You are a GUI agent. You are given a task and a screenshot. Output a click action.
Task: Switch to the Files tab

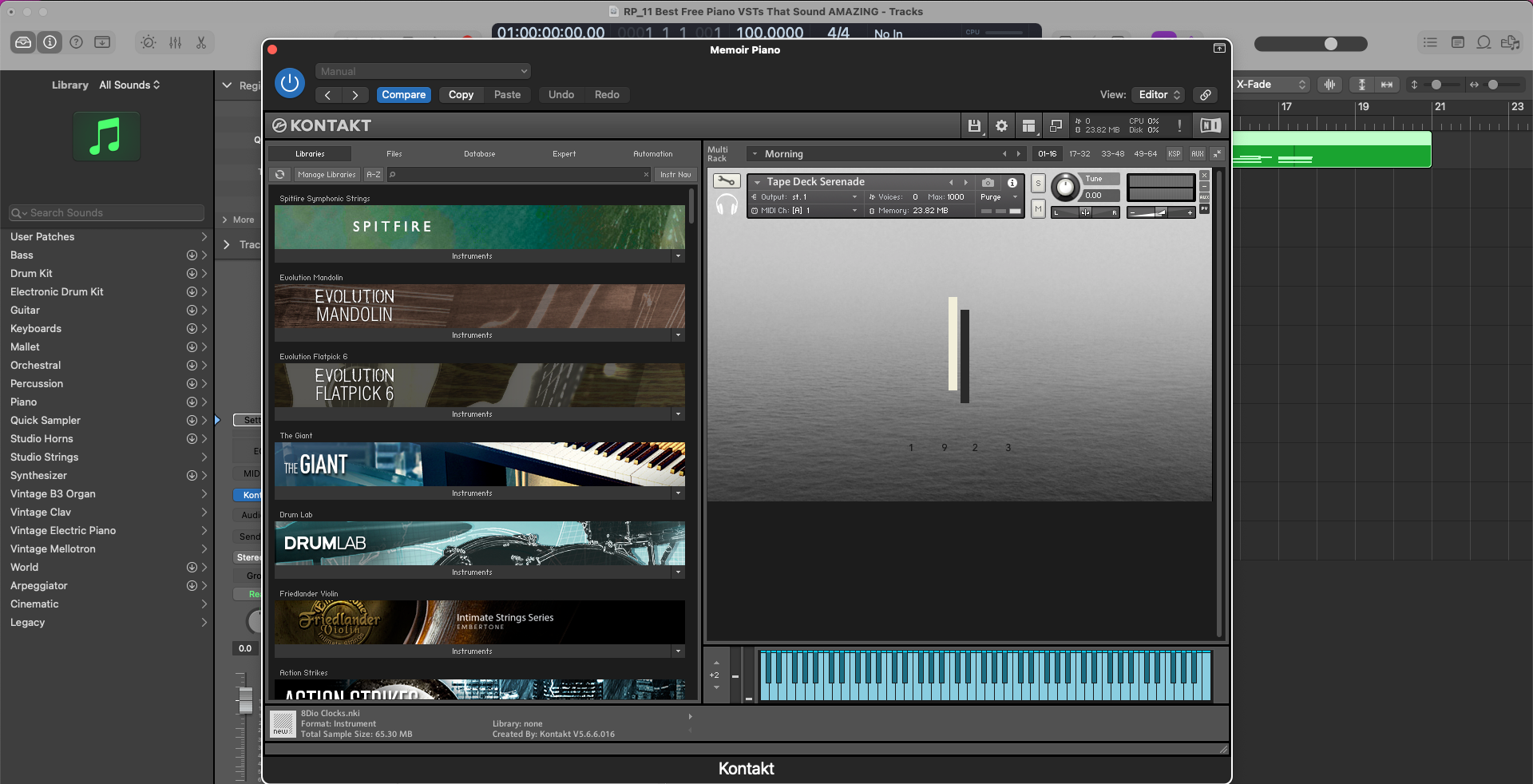[x=393, y=153]
